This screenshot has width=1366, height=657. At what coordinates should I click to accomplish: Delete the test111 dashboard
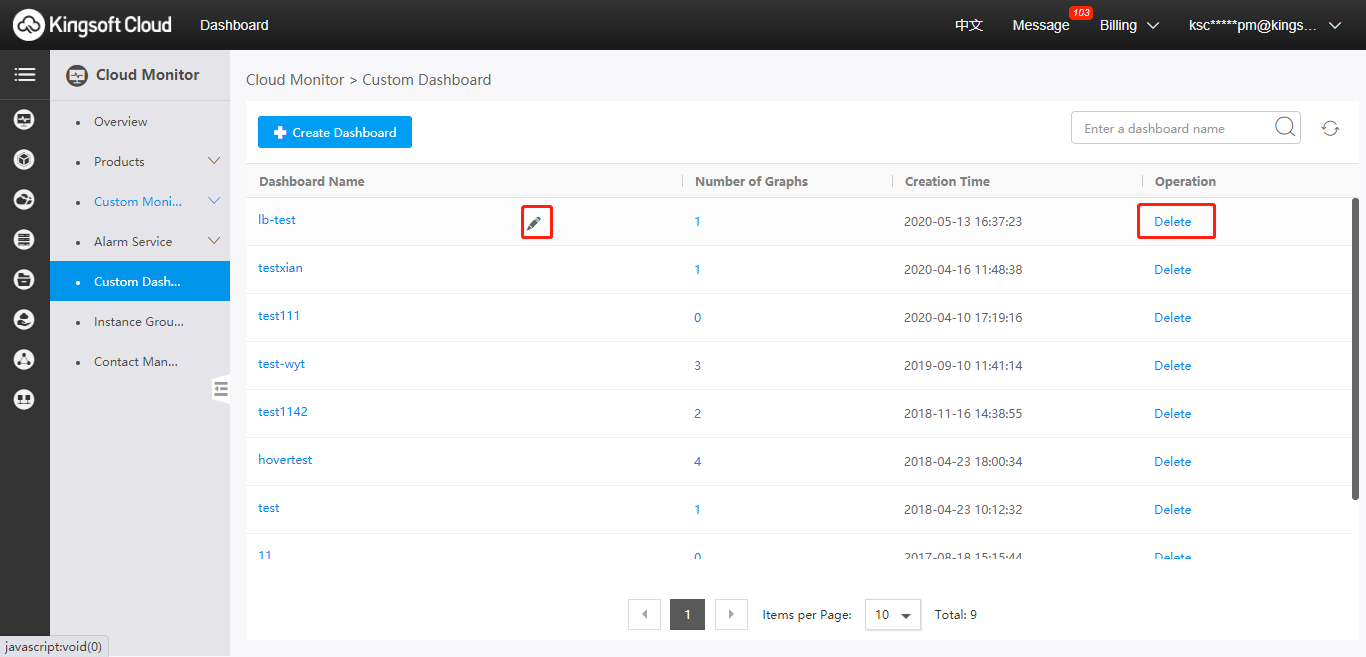[1173, 318]
